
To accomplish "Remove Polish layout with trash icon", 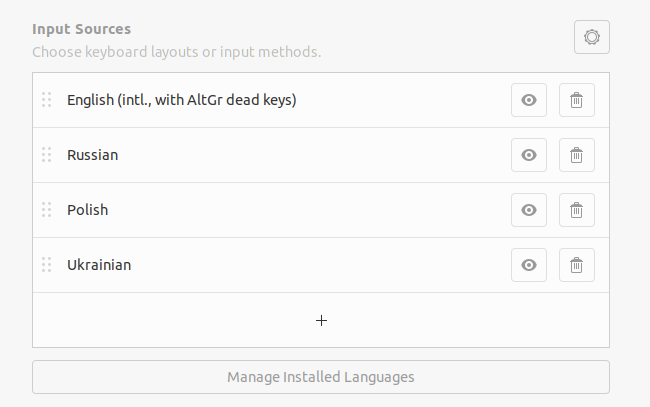I will pyautogui.click(x=576, y=210).
